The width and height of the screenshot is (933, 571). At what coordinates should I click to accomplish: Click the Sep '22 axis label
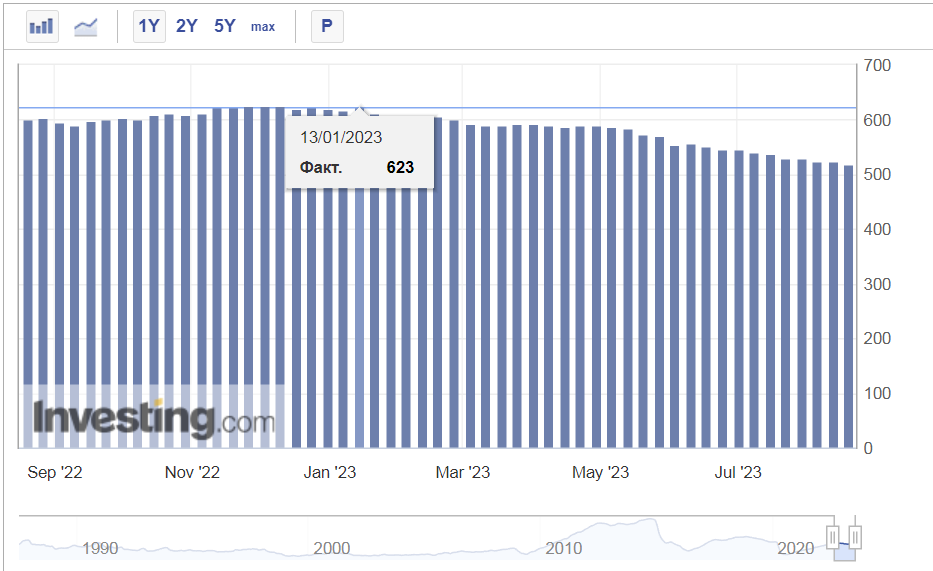click(x=55, y=472)
